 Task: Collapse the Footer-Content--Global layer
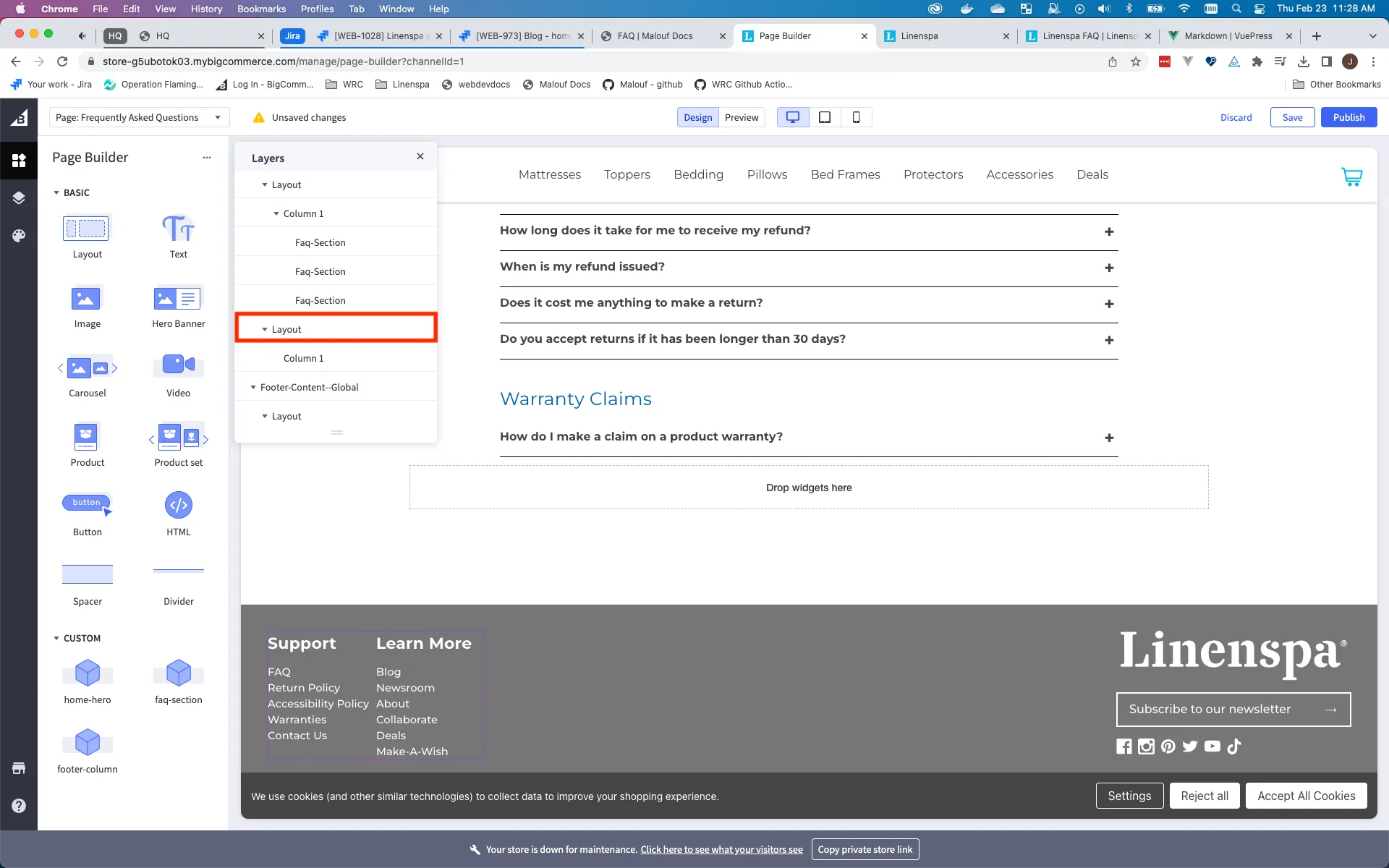tap(253, 388)
